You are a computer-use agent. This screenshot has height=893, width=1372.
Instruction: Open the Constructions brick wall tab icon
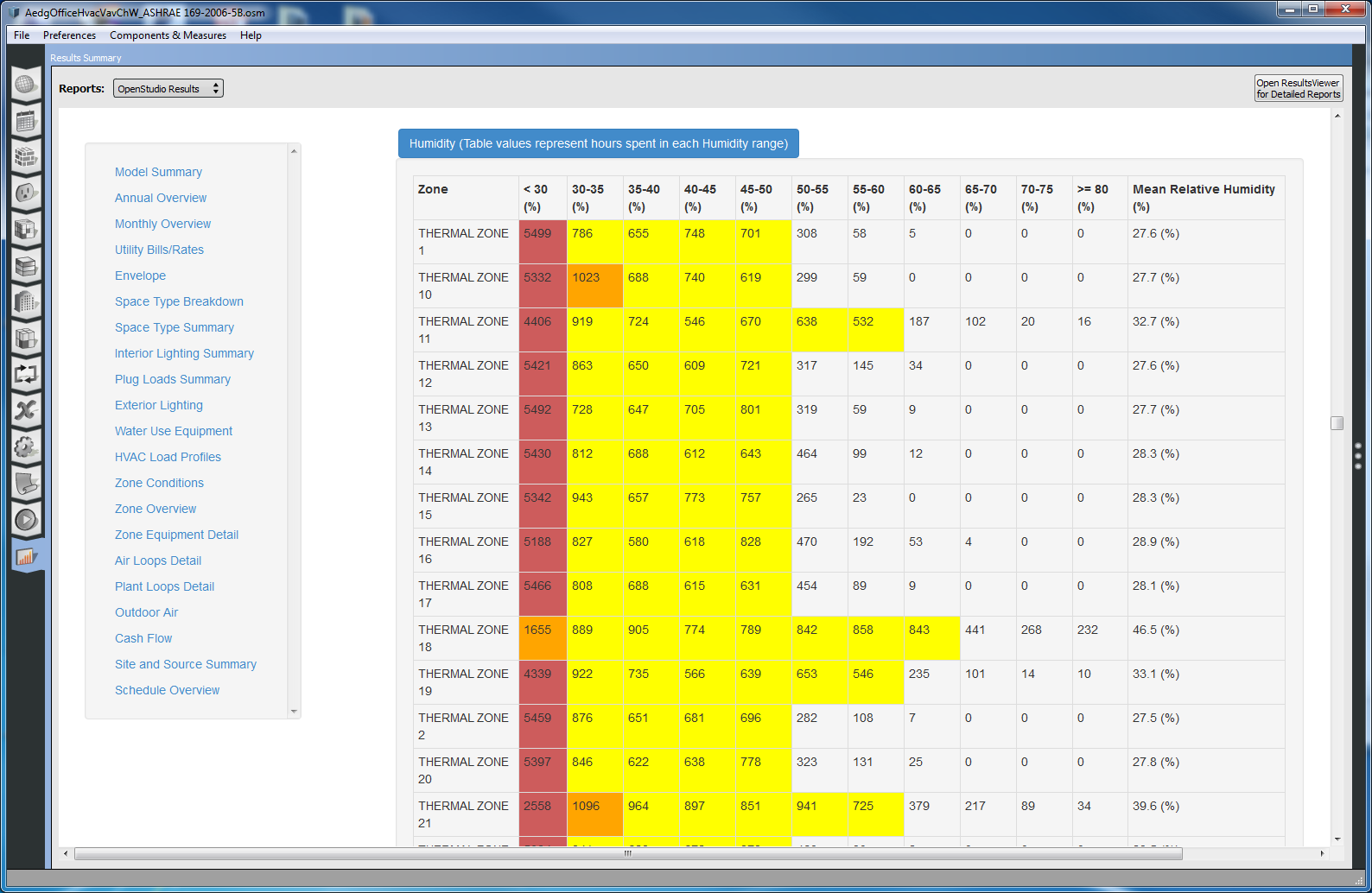pos(26,157)
